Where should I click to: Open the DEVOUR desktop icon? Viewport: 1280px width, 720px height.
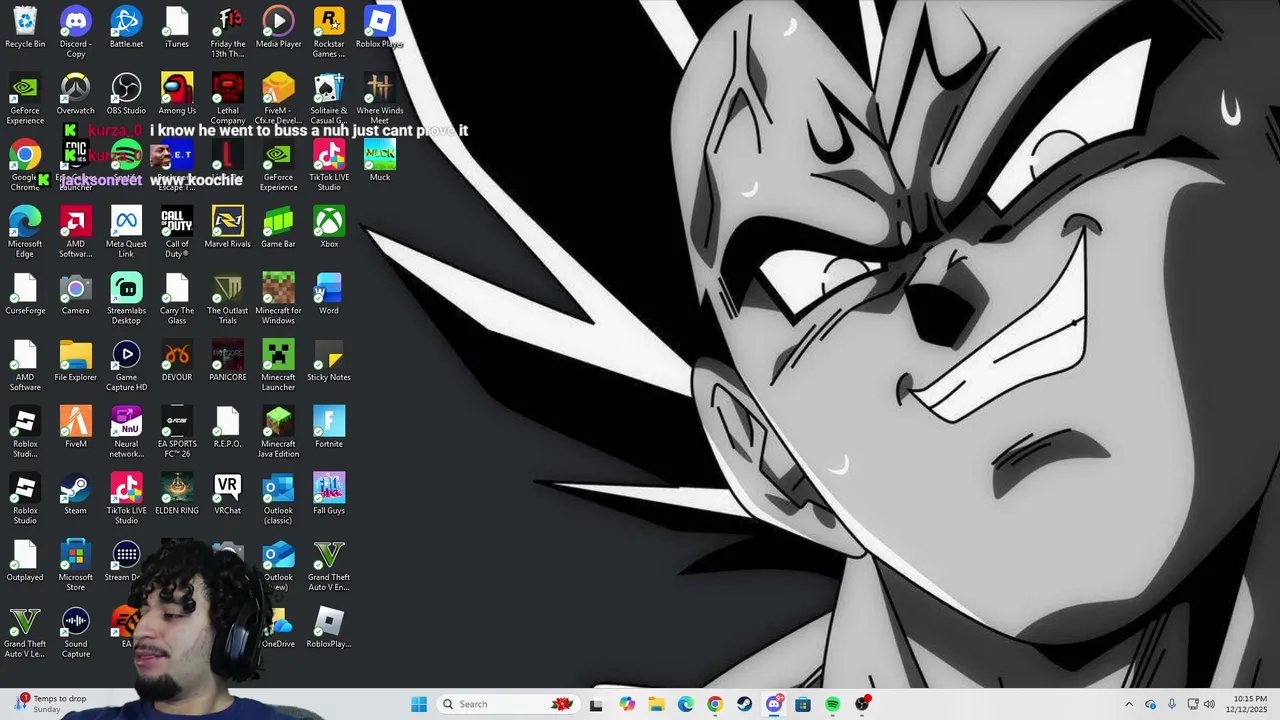coord(177,362)
